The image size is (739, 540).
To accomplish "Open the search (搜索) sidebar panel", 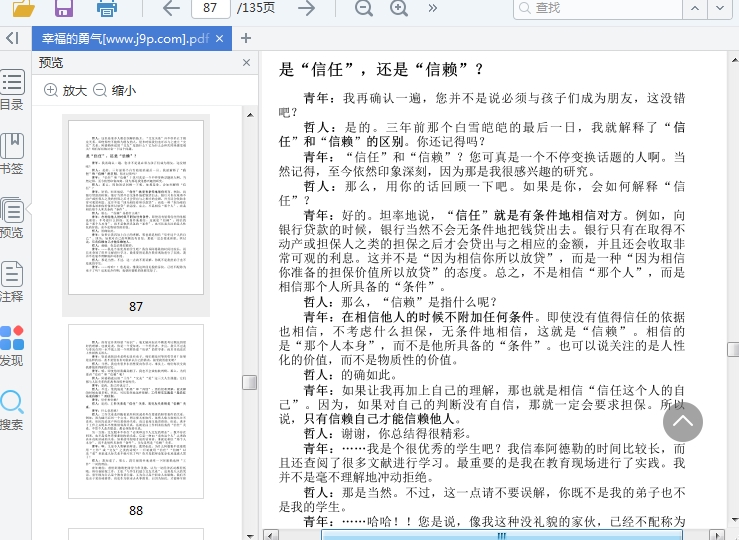I will (12, 409).
